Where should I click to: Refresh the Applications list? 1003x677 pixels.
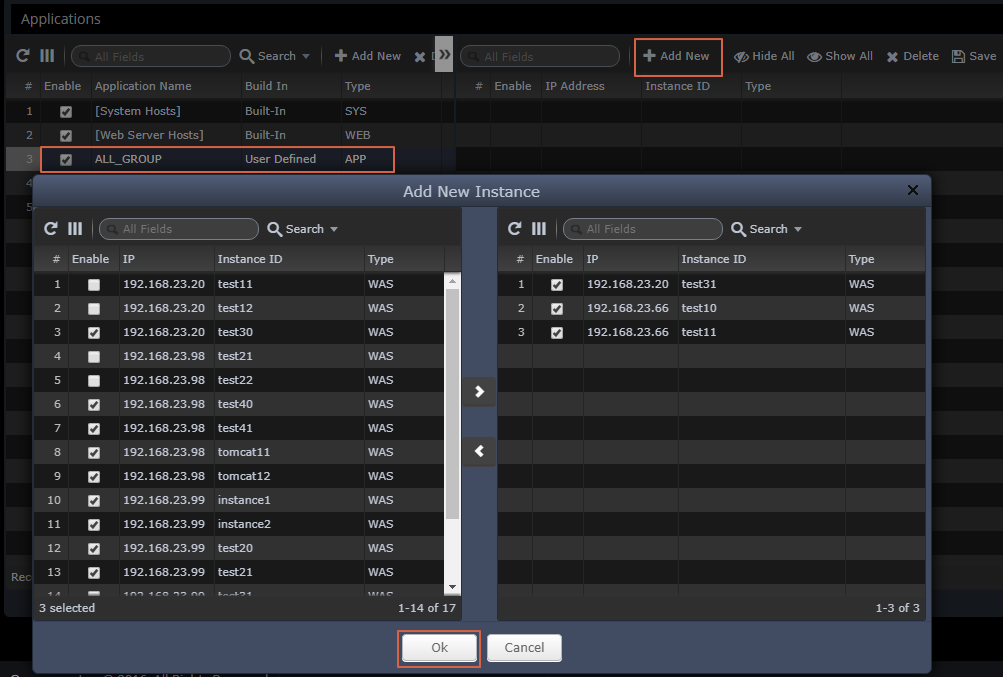tap(23, 56)
